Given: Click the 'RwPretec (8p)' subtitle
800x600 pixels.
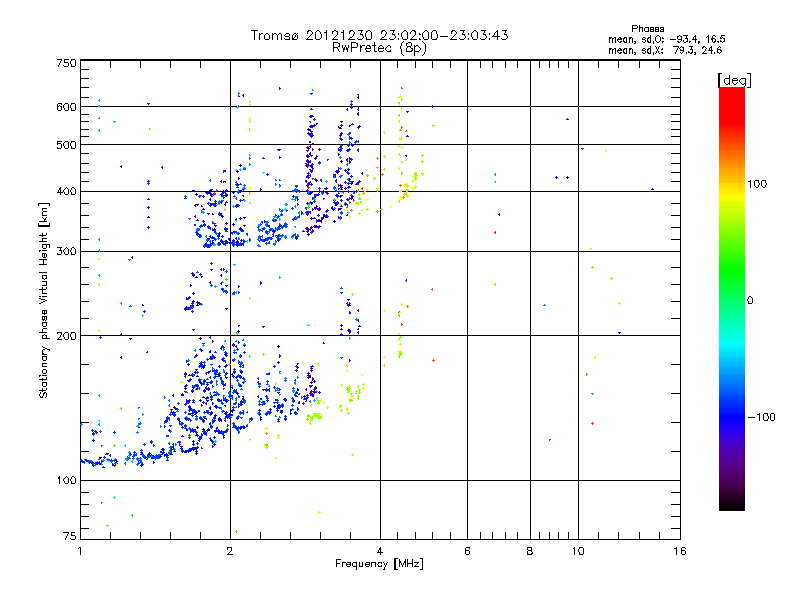Looking at the screenshot, I should (x=379, y=48).
